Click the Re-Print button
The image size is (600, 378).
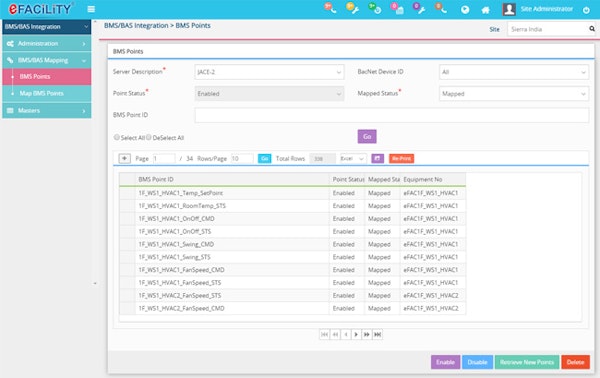(401, 158)
